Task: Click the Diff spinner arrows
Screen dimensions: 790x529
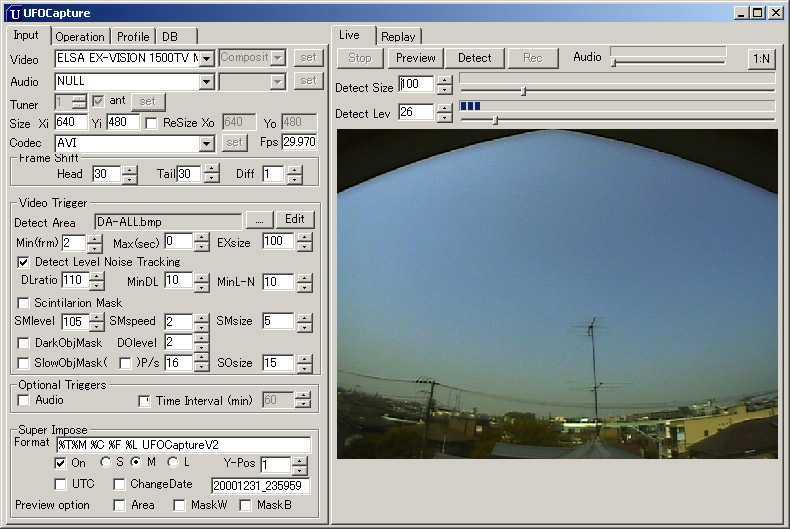Action: pos(295,175)
